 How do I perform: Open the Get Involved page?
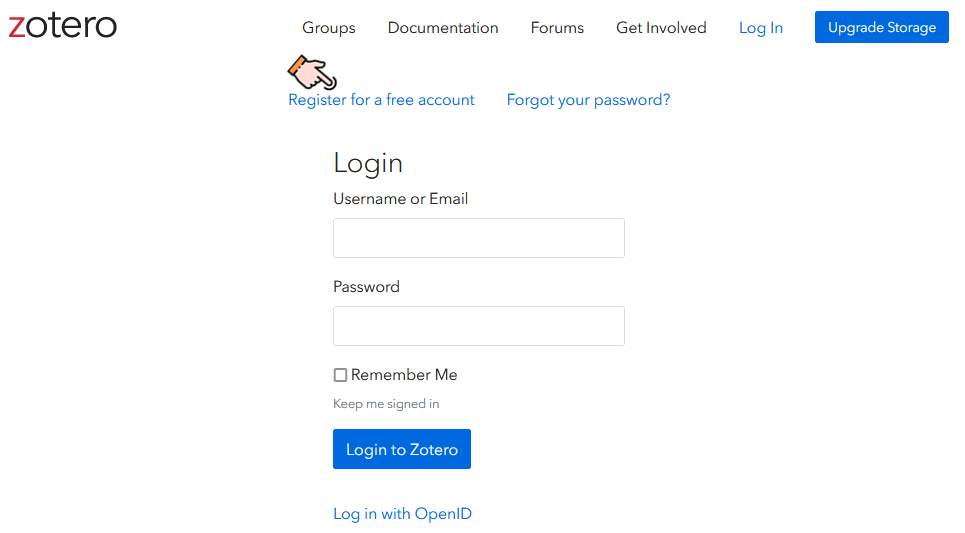click(x=661, y=28)
